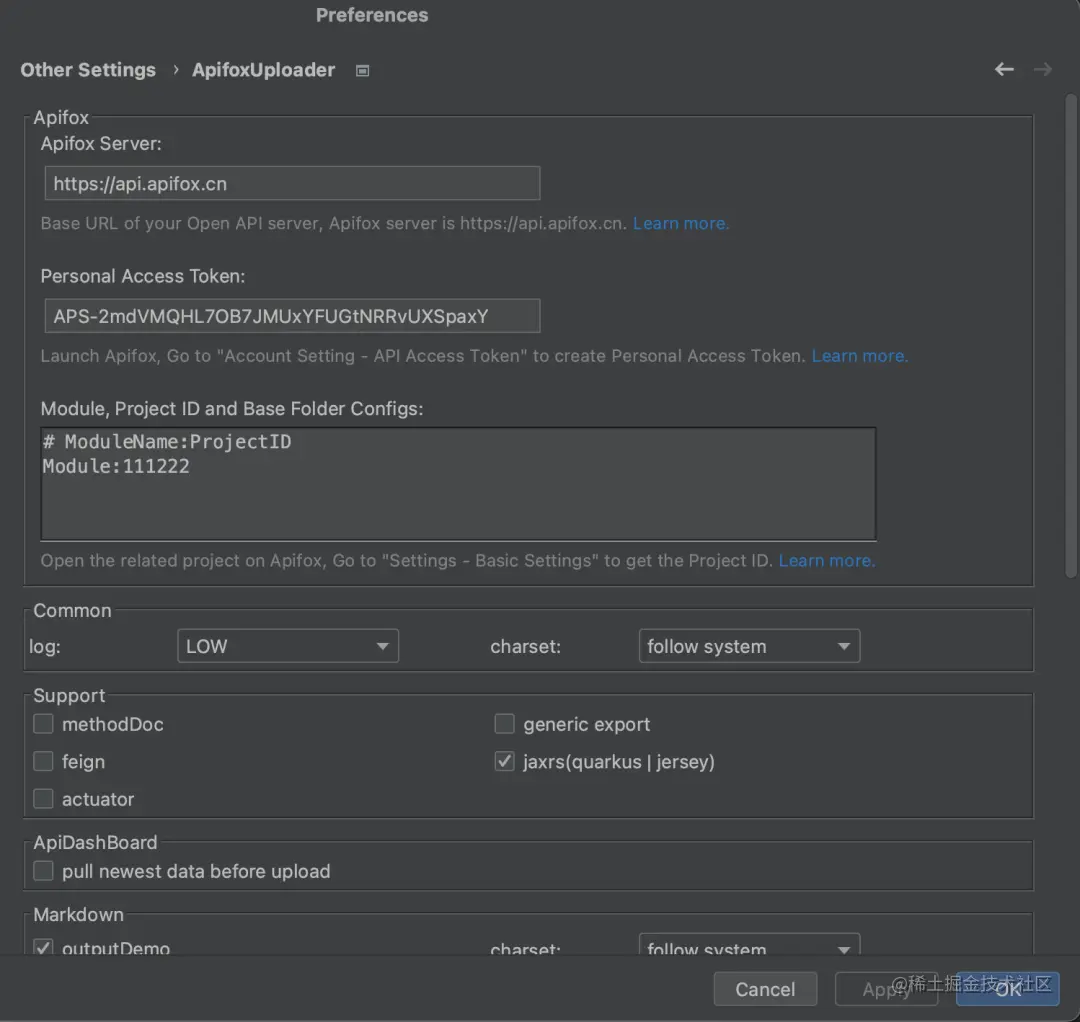Screen dimensions: 1080x1022
Task: Click the Personal Access Token field
Action: [x=292, y=315]
